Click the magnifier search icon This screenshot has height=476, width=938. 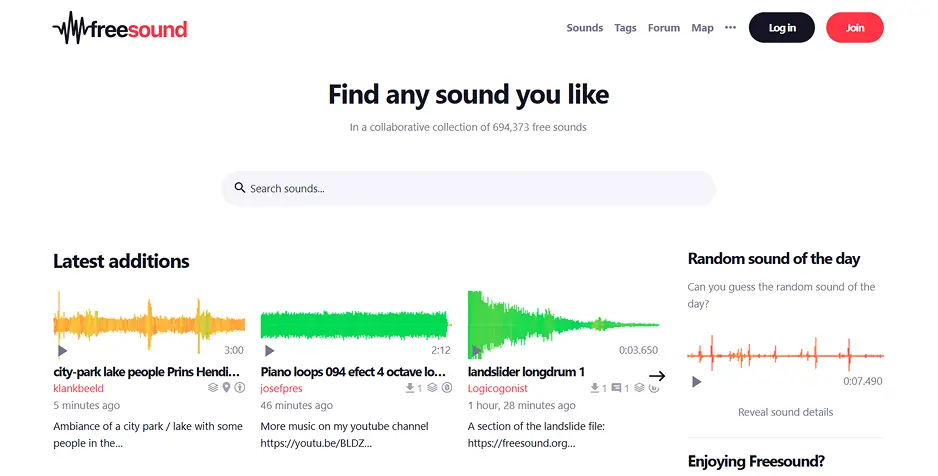pyautogui.click(x=240, y=188)
